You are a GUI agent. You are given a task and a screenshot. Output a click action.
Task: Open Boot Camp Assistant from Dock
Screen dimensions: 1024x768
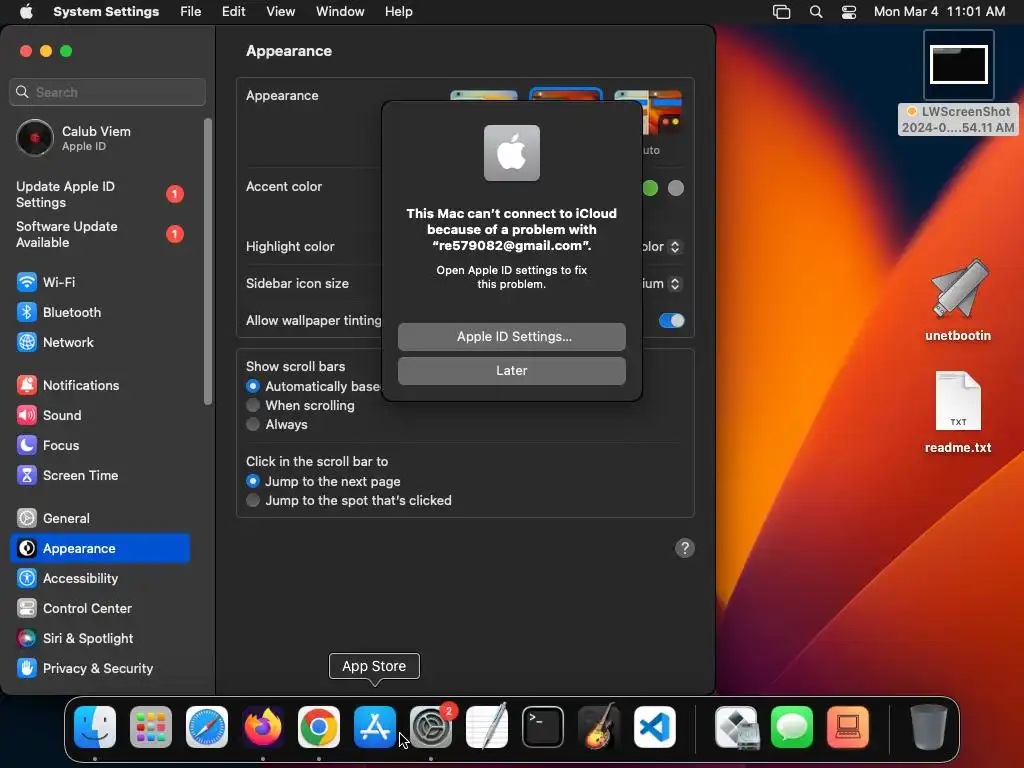click(736, 727)
